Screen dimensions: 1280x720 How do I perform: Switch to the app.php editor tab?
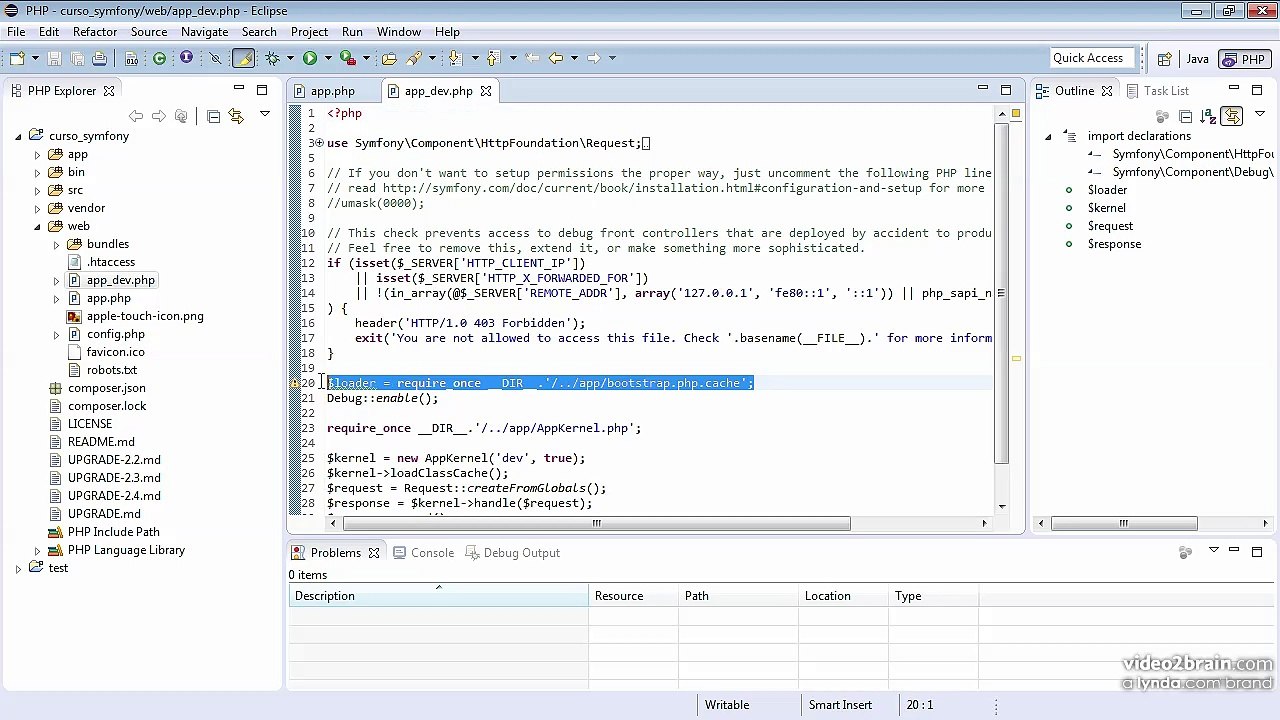click(x=331, y=91)
